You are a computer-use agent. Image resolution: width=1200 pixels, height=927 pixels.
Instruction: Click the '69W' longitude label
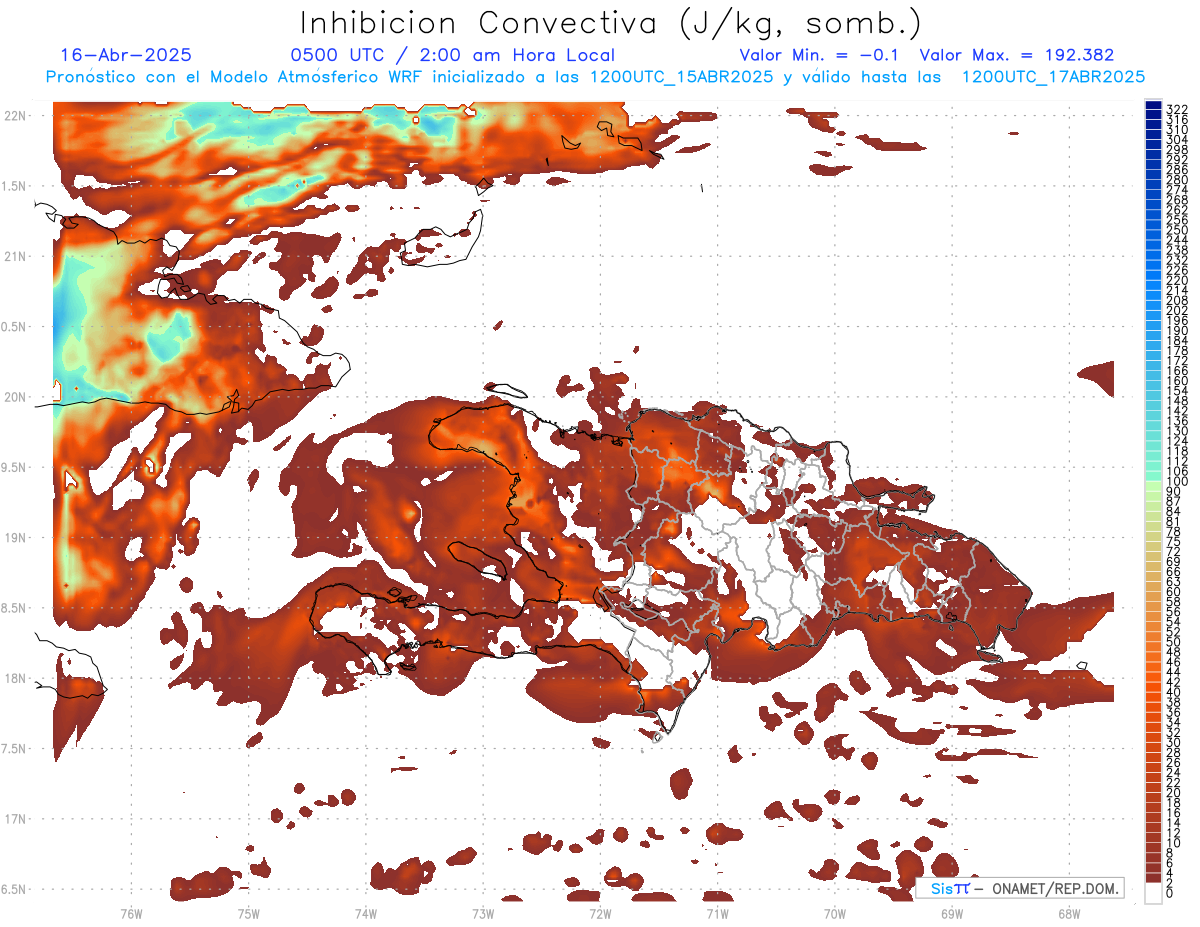pos(952,913)
